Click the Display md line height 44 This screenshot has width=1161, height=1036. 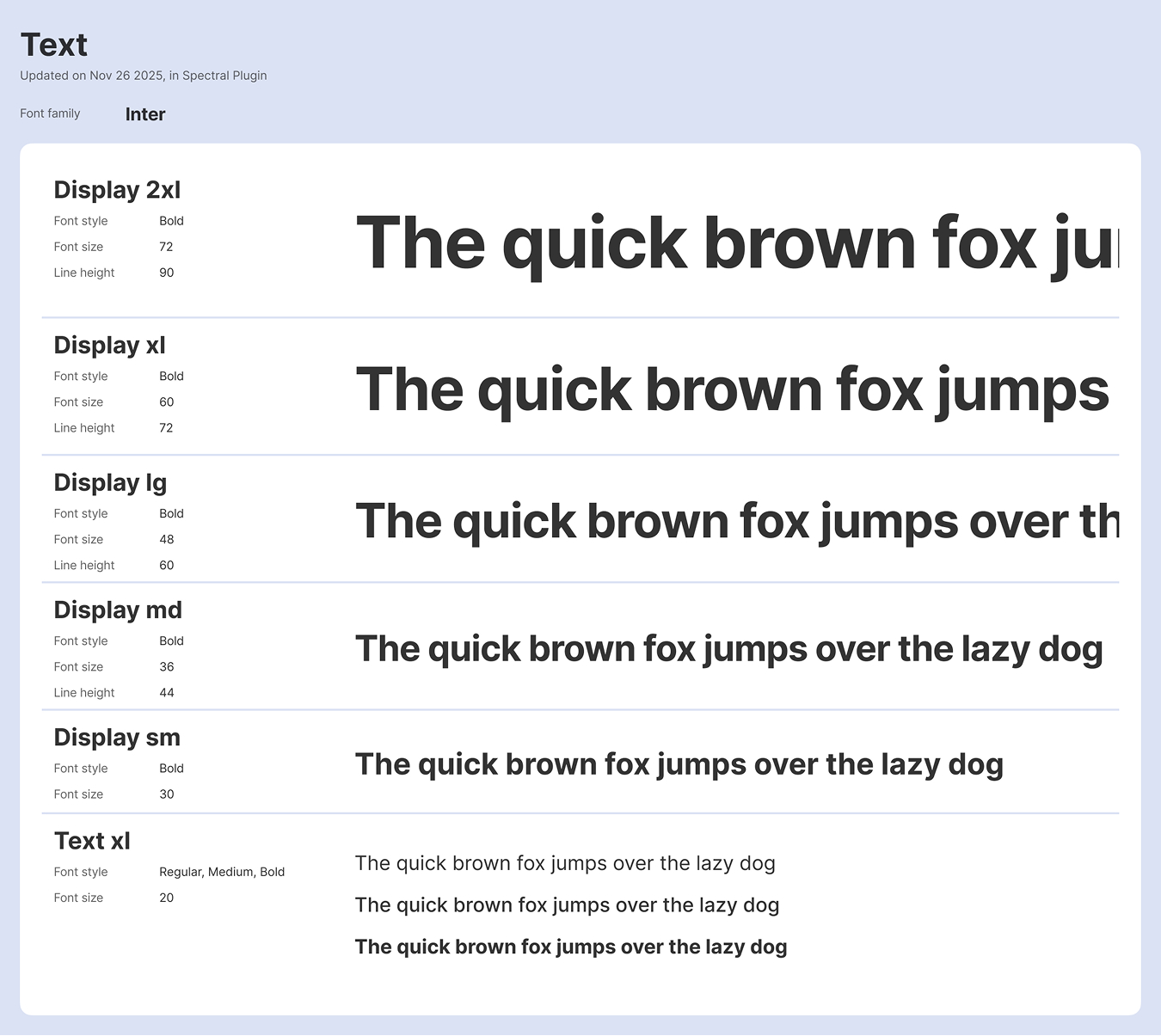167,693
